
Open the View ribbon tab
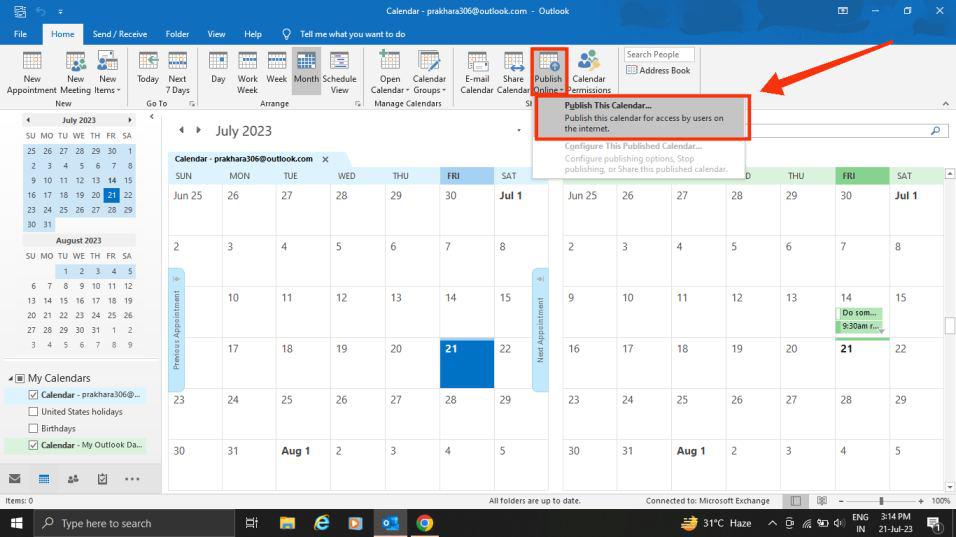pos(216,34)
